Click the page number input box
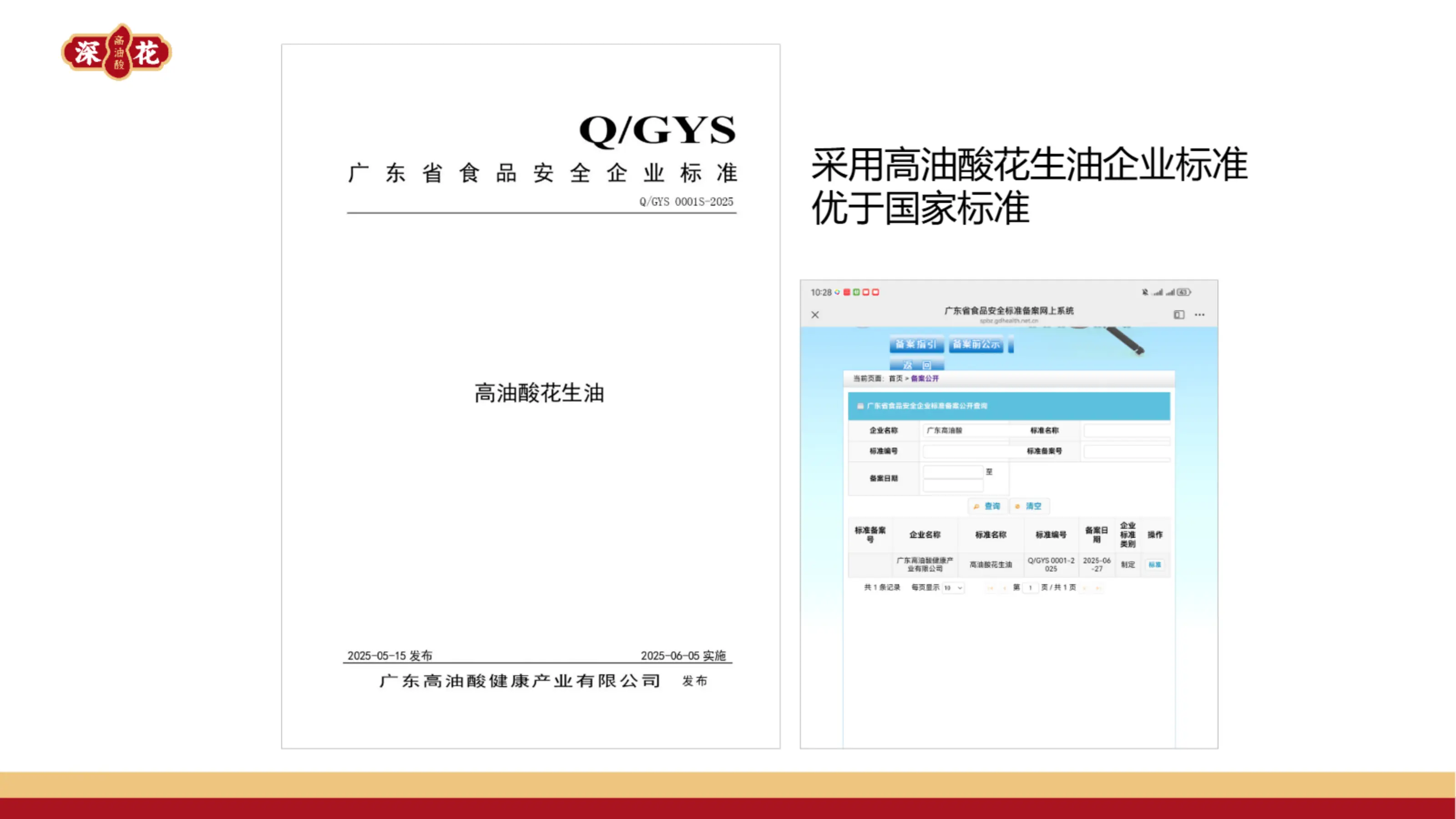Image resolution: width=1456 pixels, height=819 pixels. [1031, 588]
